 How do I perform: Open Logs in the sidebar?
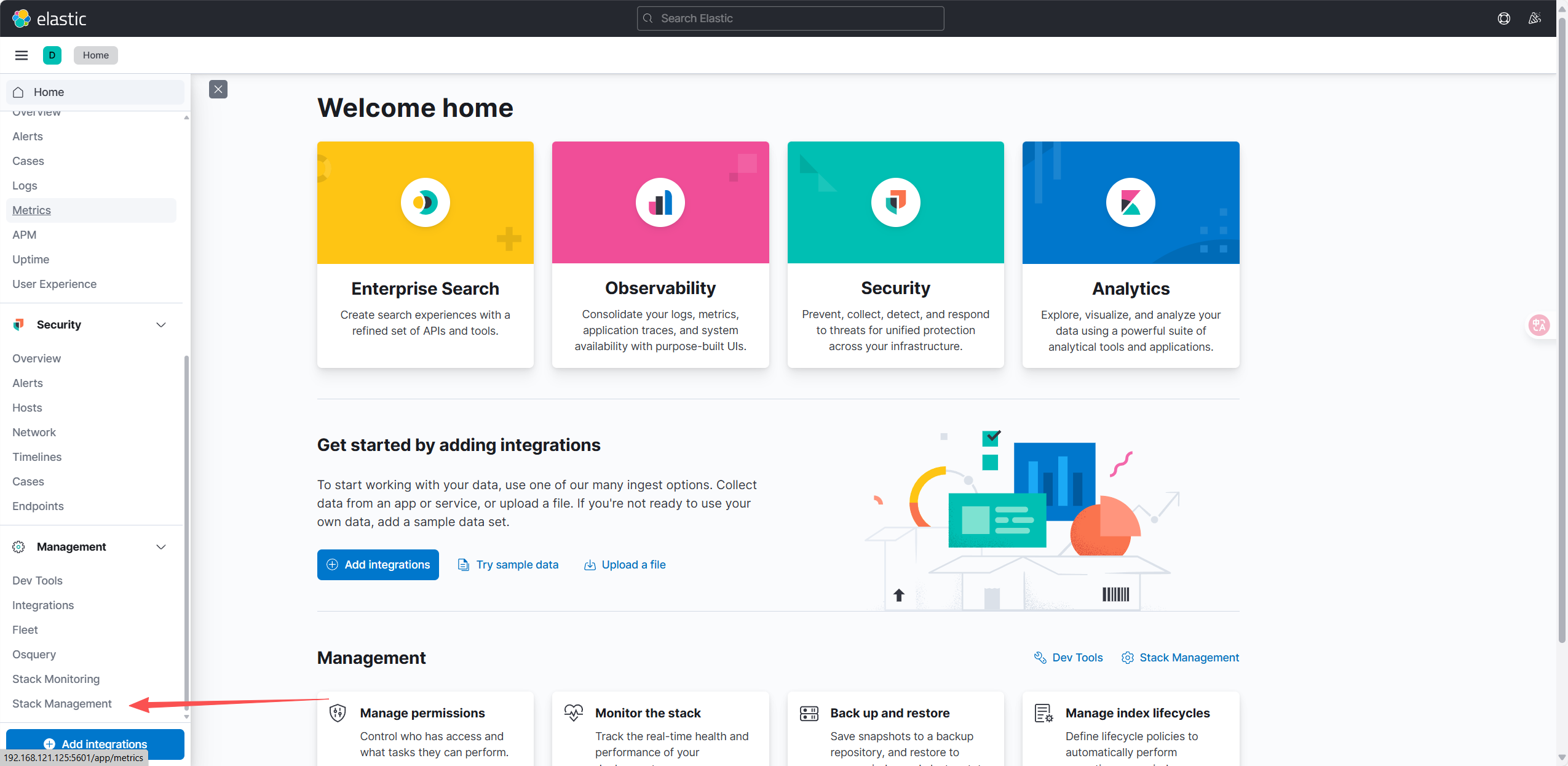[x=25, y=186]
